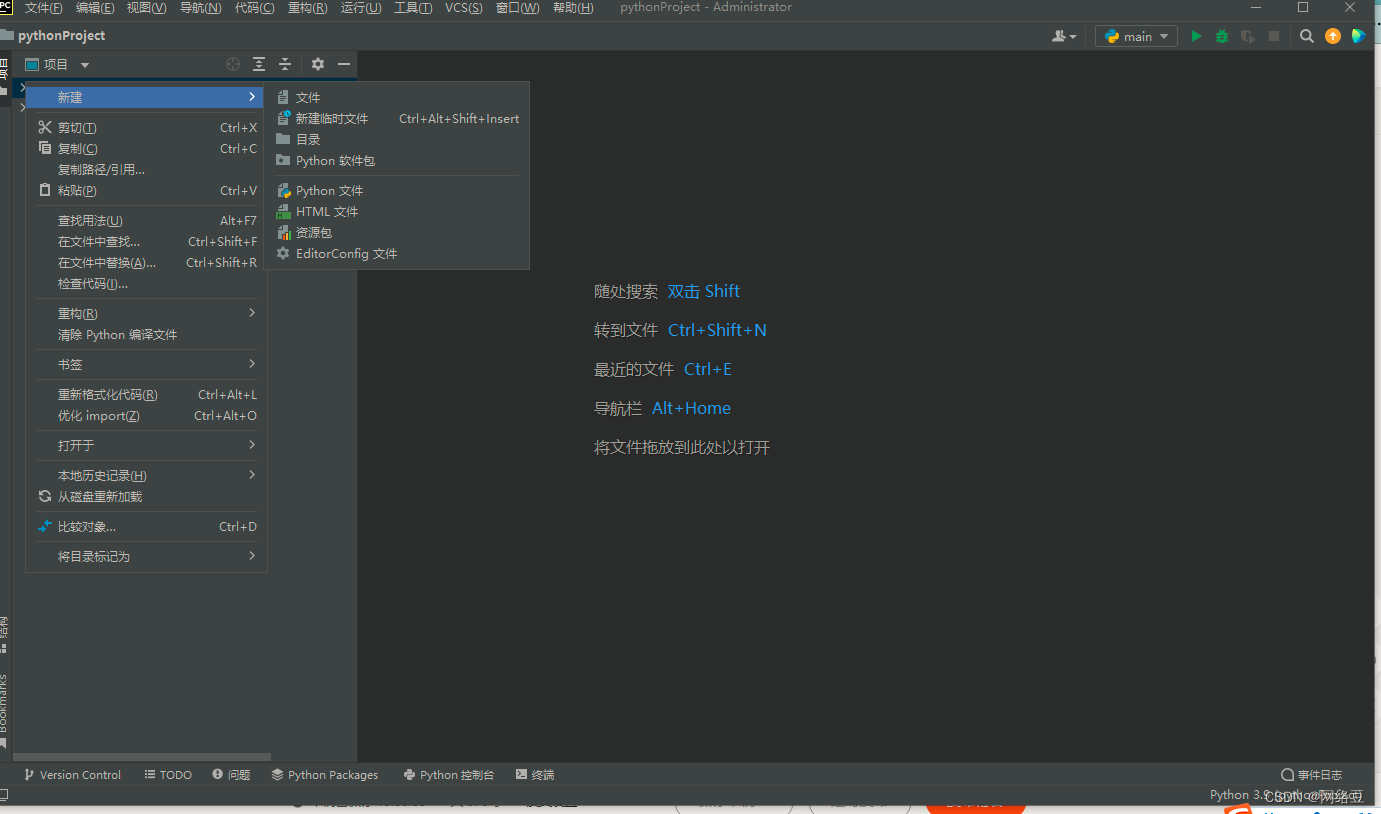Expand the 书签 submenu
This screenshot has width=1381, height=814.
(x=146, y=364)
